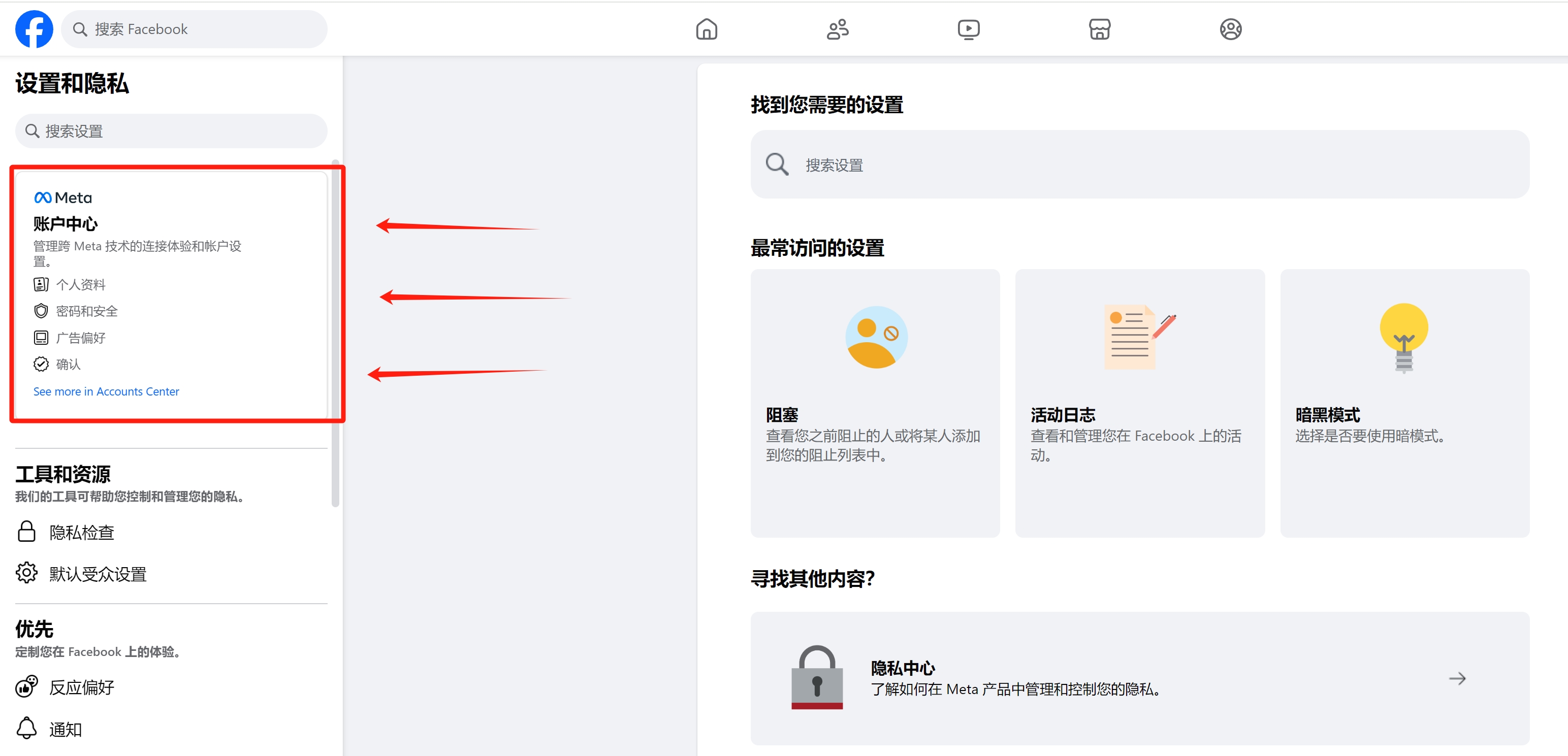Open the Marketplace icon

(x=1099, y=29)
